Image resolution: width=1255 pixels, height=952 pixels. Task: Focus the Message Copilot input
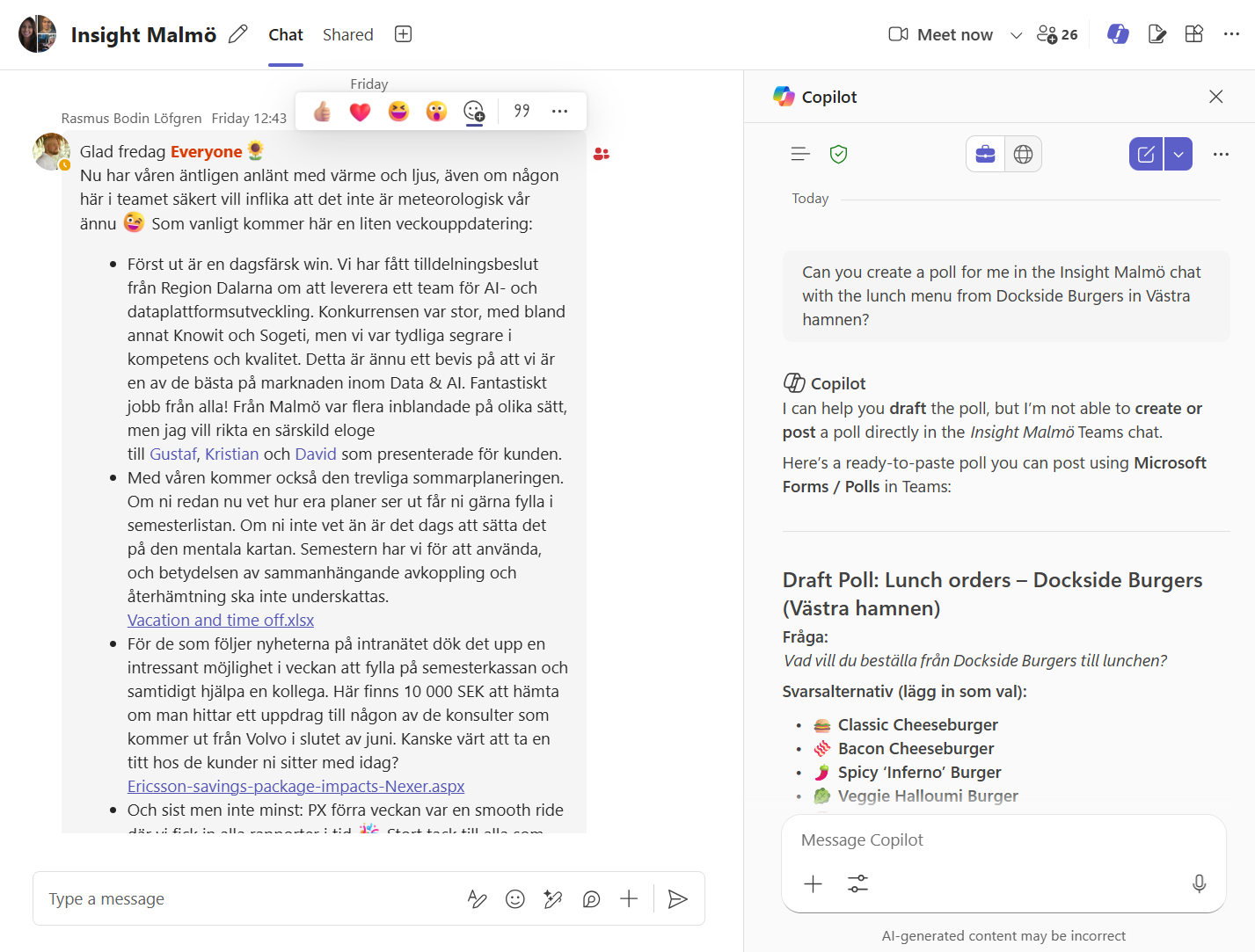coord(1003,839)
